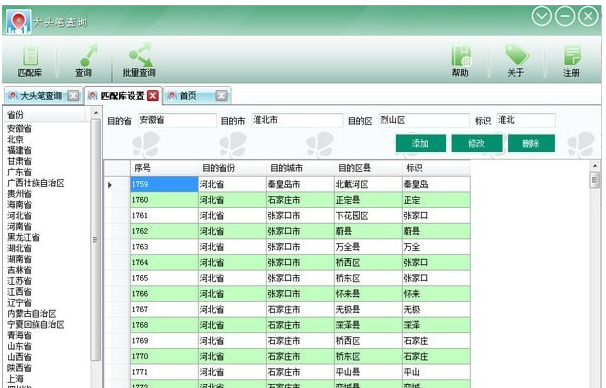Select 宁夏回族自治区 in province list

[36, 324]
